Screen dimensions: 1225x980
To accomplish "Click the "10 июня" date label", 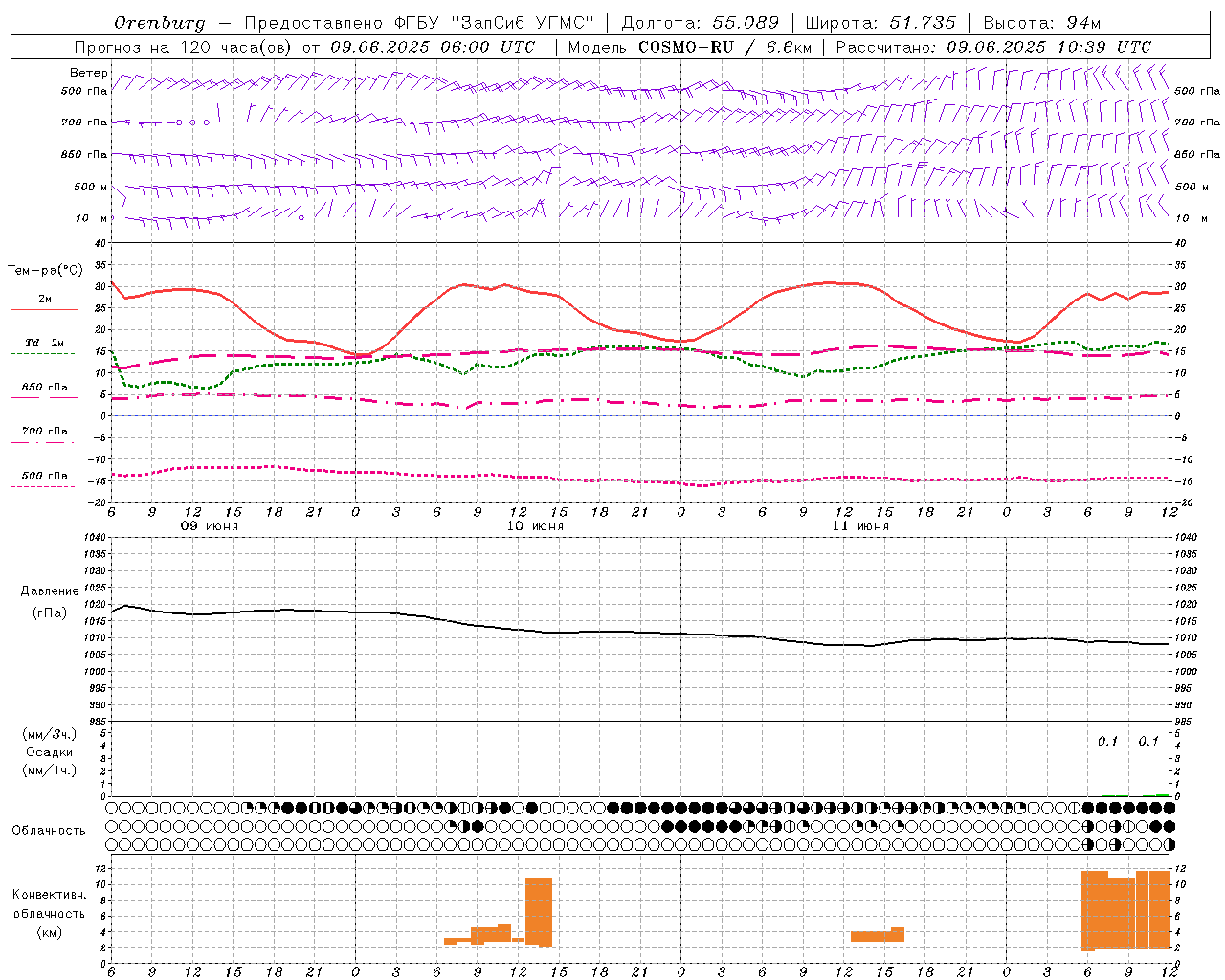I will (x=535, y=526).
